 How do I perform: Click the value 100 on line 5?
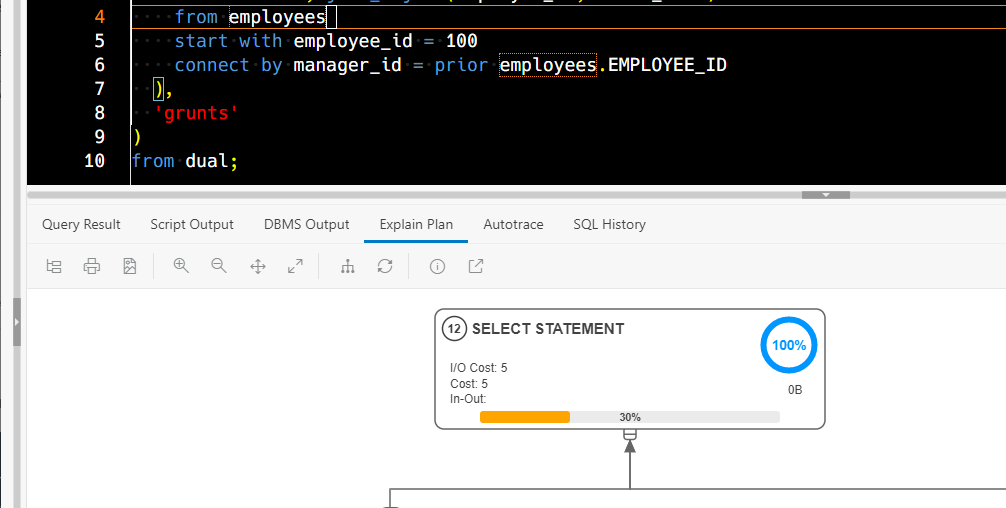[461, 41]
